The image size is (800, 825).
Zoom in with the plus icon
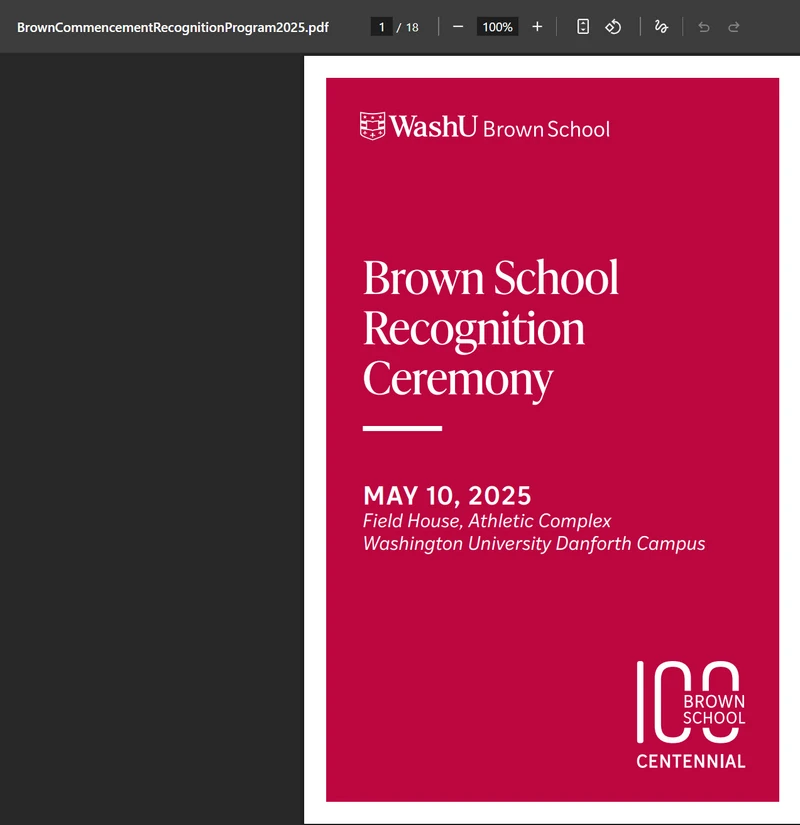coord(537,27)
